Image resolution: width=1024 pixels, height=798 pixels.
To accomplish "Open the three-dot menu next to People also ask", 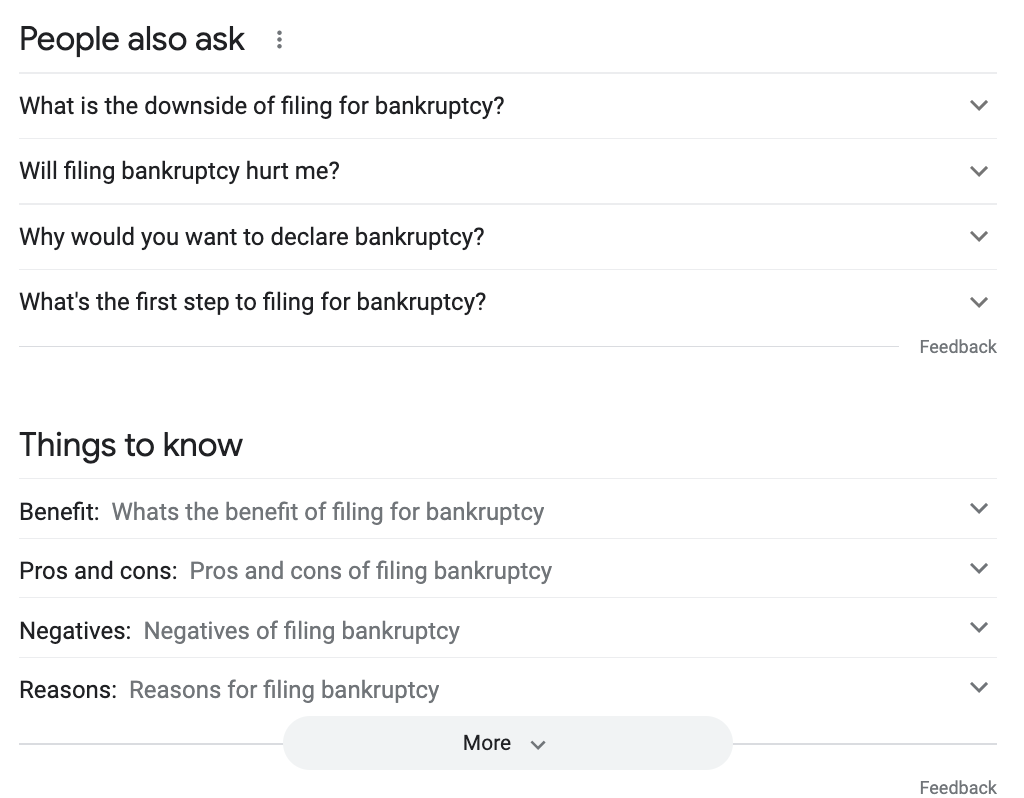I will (280, 40).
